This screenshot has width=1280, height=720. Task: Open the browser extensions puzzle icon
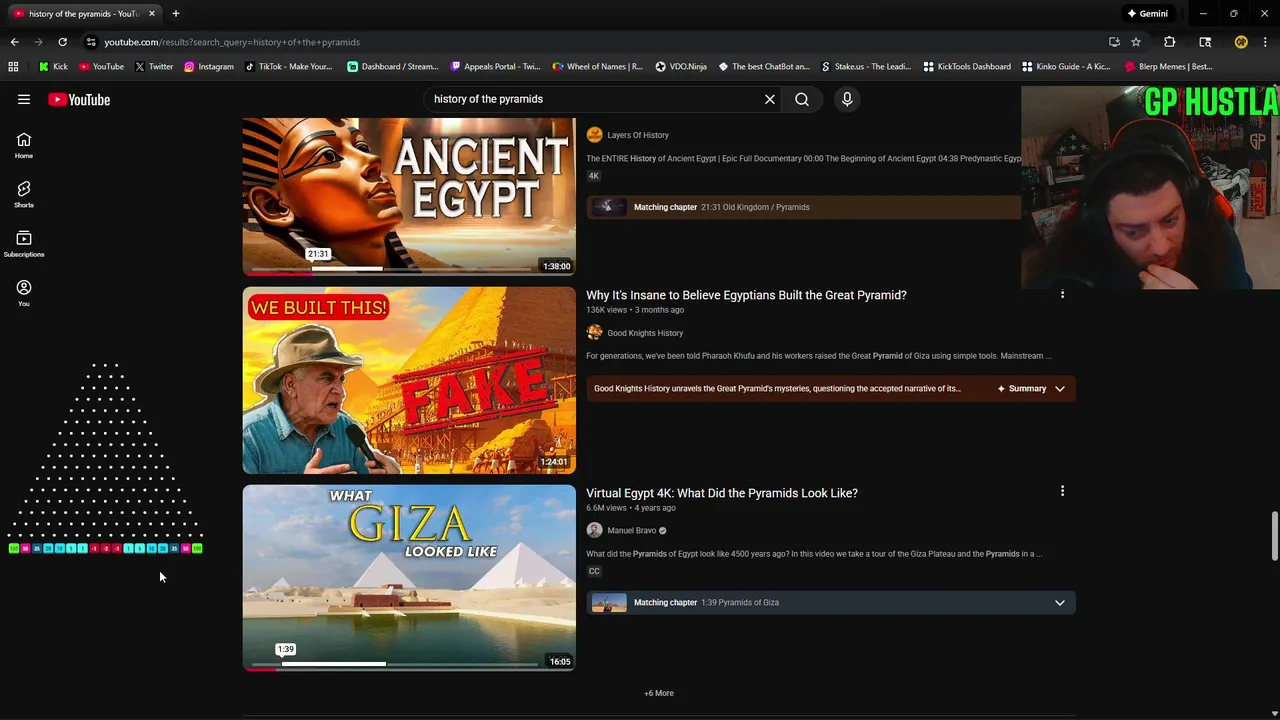click(x=1169, y=42)
